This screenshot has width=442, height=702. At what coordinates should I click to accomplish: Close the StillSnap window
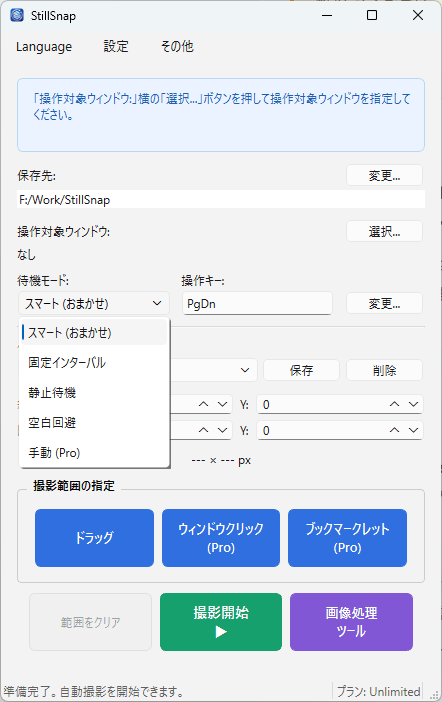point(418,15)
